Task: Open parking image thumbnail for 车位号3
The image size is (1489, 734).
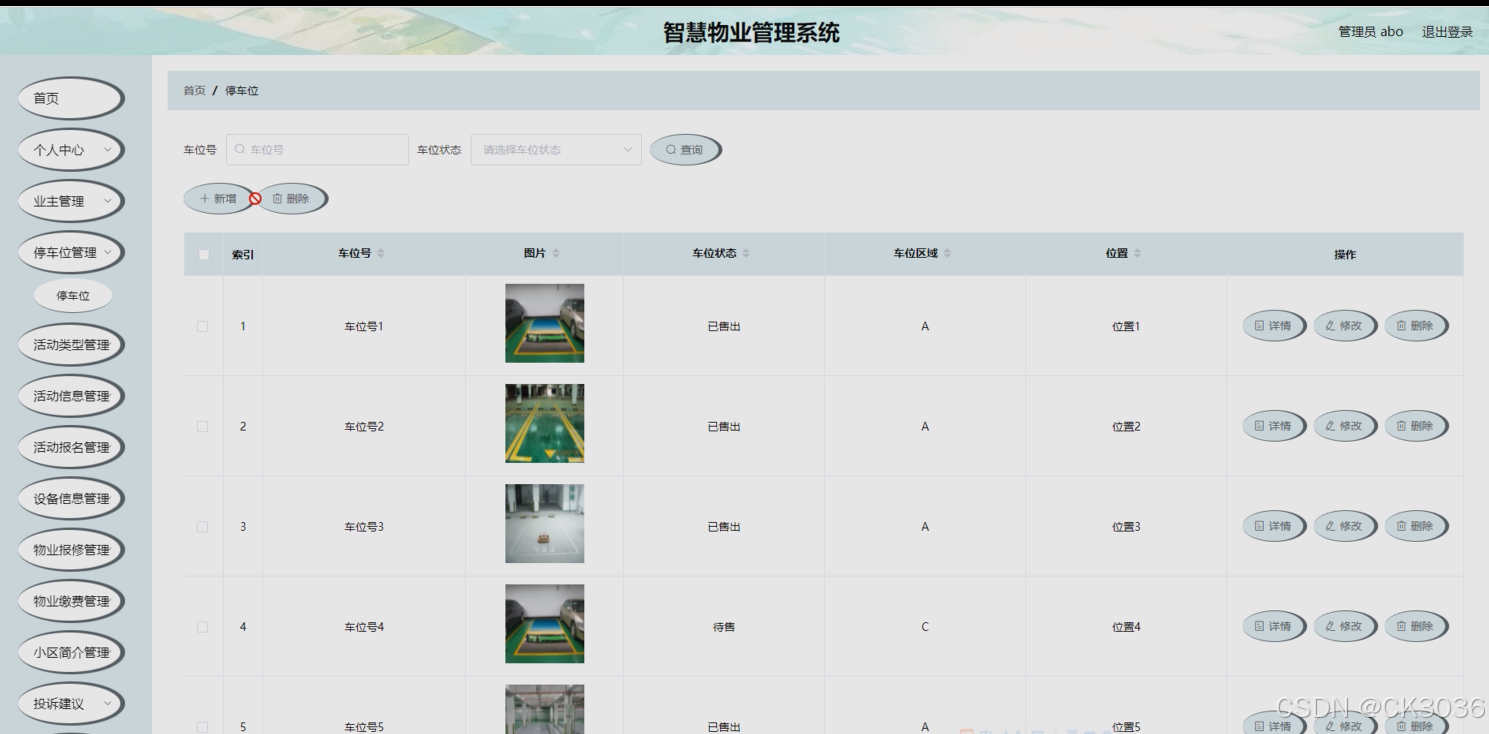Action: click(544, 523)
